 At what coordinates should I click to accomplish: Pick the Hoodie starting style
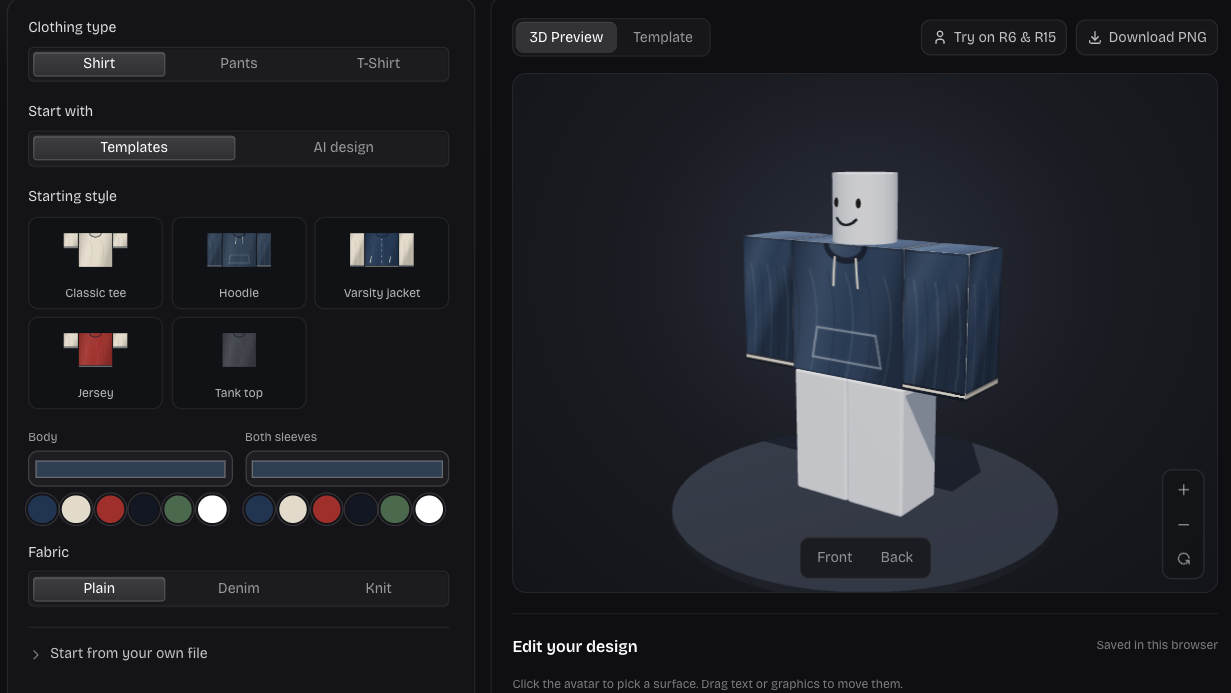(239, 263)
